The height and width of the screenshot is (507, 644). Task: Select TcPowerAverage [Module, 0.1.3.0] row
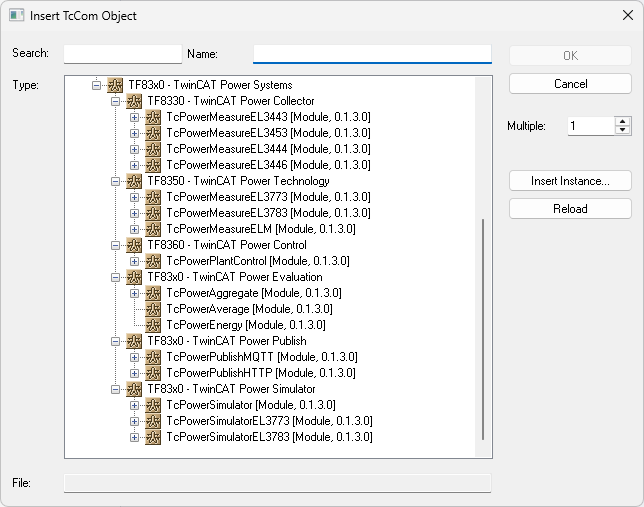click(249, 309)
